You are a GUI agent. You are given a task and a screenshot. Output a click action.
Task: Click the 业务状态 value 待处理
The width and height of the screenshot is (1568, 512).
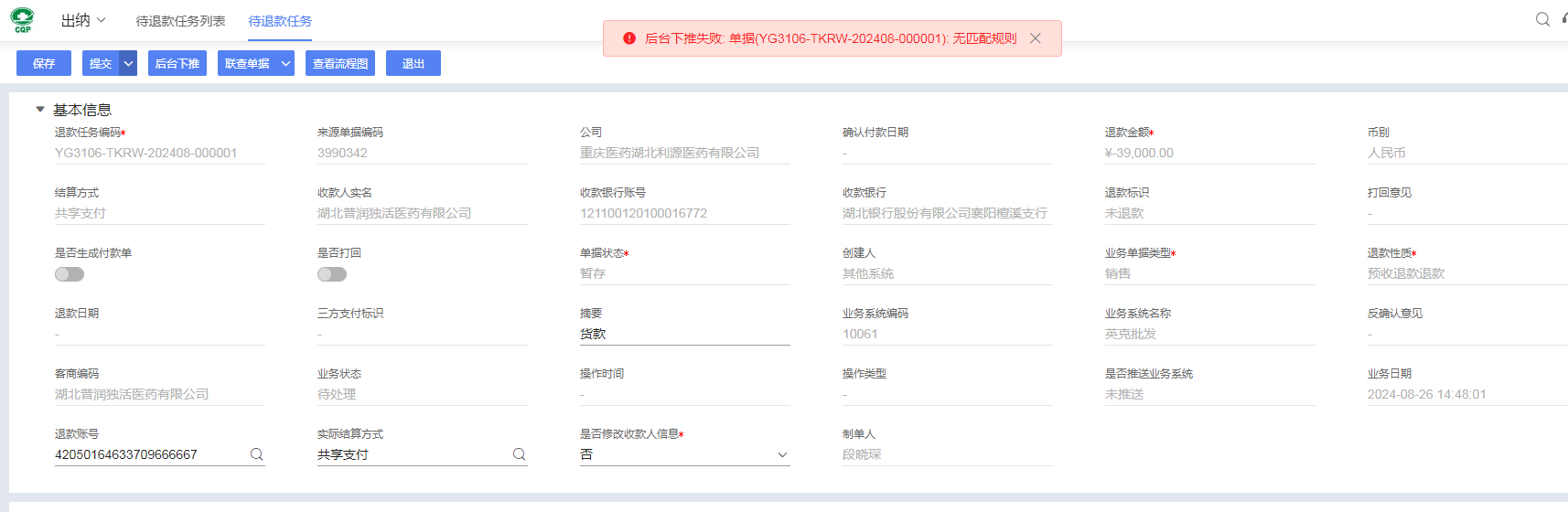point(337,394)
